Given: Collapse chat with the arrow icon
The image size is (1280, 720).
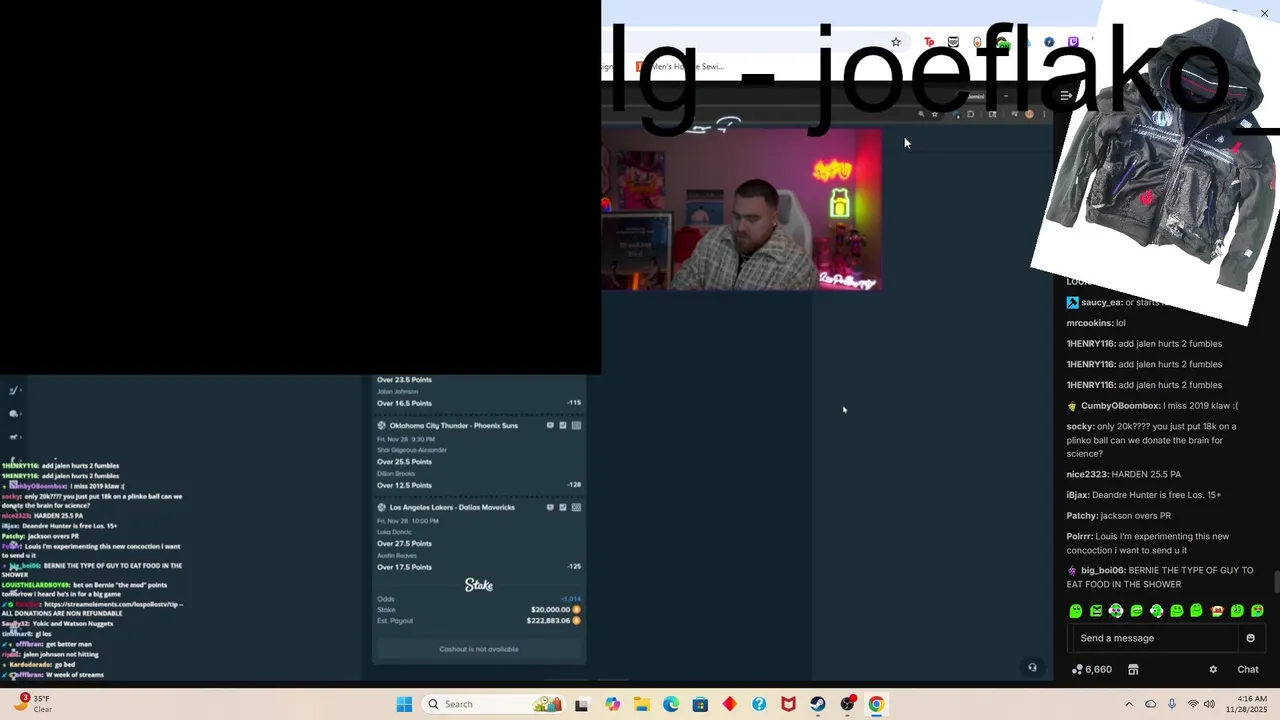Looking at the screenshot, I should (1066, 96).
